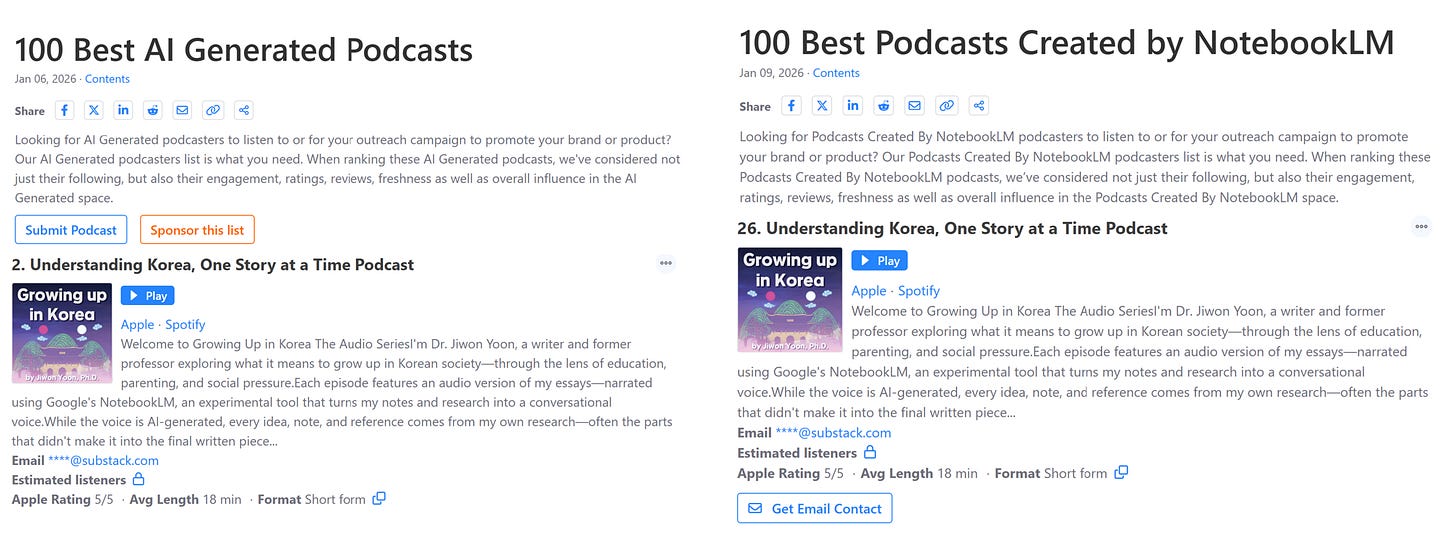
Task: Click 'Avg Length 18 min' in entry 26
Action: coord(919,473)
